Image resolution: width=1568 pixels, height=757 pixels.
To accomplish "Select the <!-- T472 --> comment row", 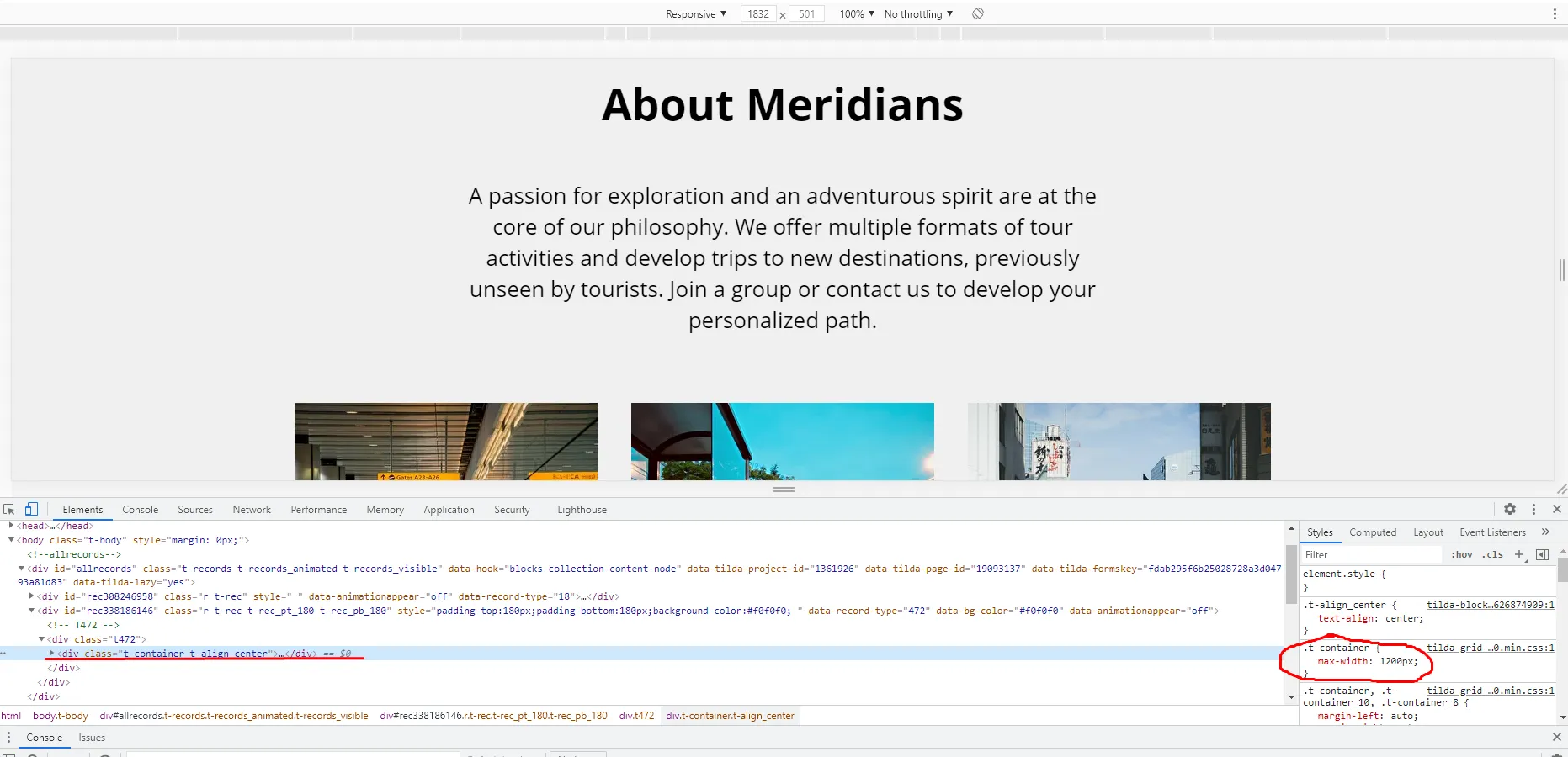I will (x=83, y=625).
